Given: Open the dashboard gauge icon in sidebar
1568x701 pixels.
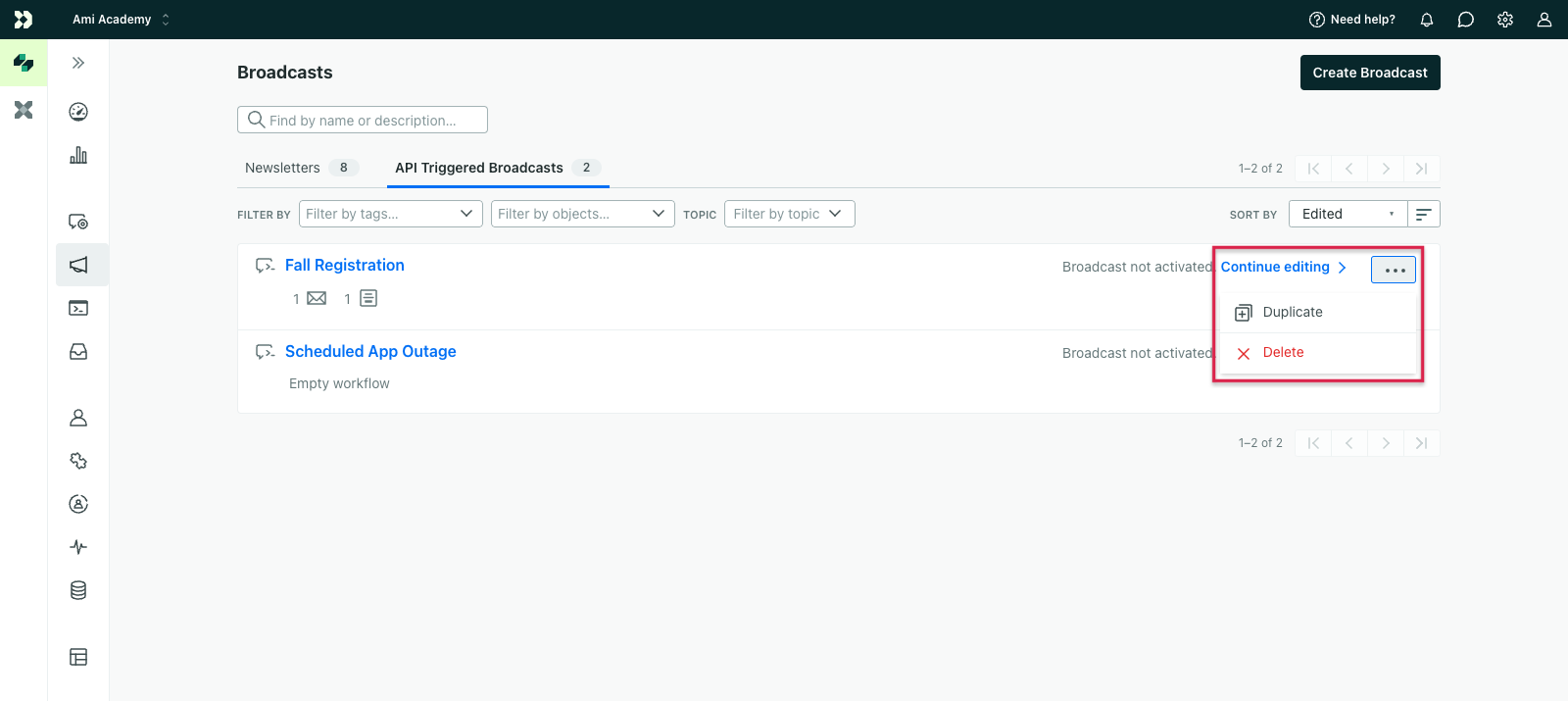Looking at the screenshot, I should point(78,112).
